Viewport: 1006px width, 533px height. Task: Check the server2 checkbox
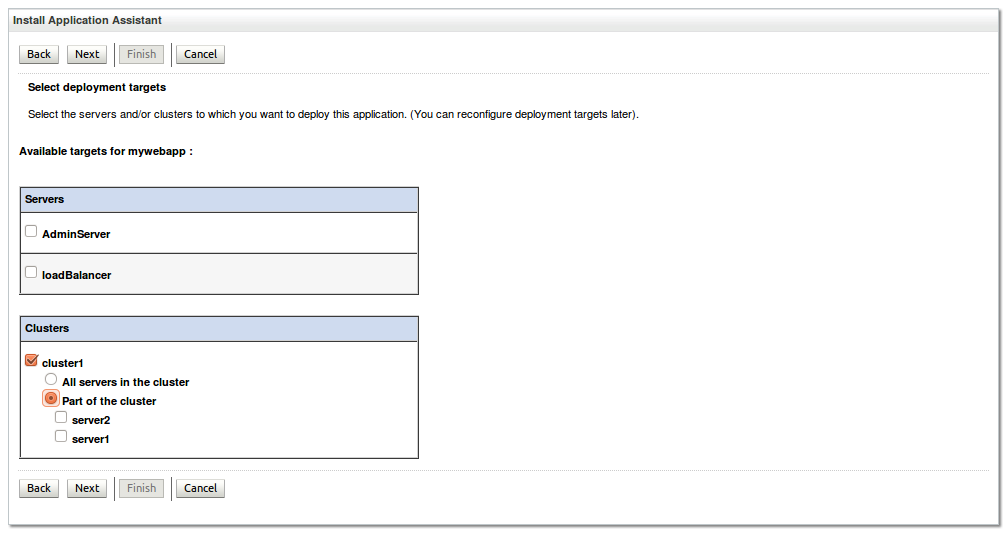pyautogui.click(x=61, y=418)
